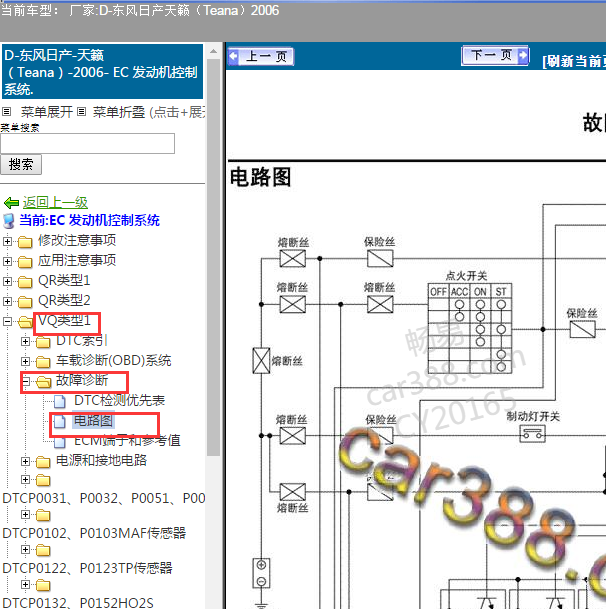Click 刷新当前 refresh link
Screen dimensions: 606x609
click(x=574, y=61)
